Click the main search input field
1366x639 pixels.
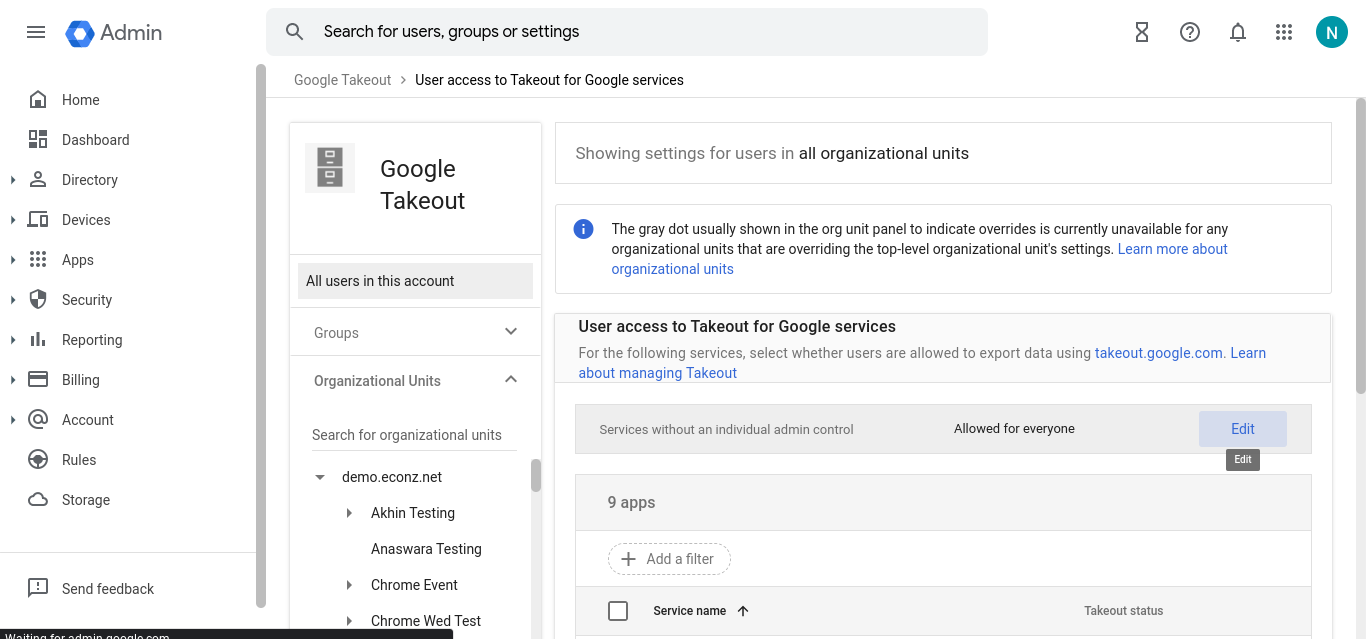pos(627,32)
